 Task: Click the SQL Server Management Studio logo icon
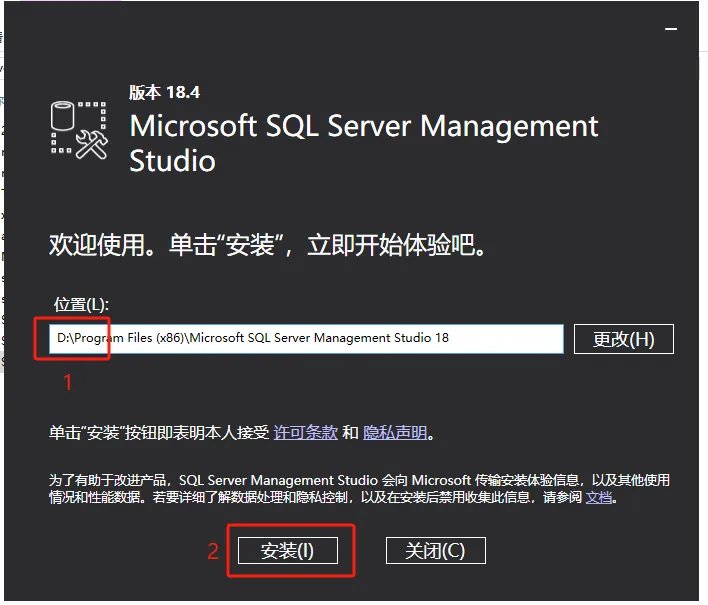click(79, 130)
